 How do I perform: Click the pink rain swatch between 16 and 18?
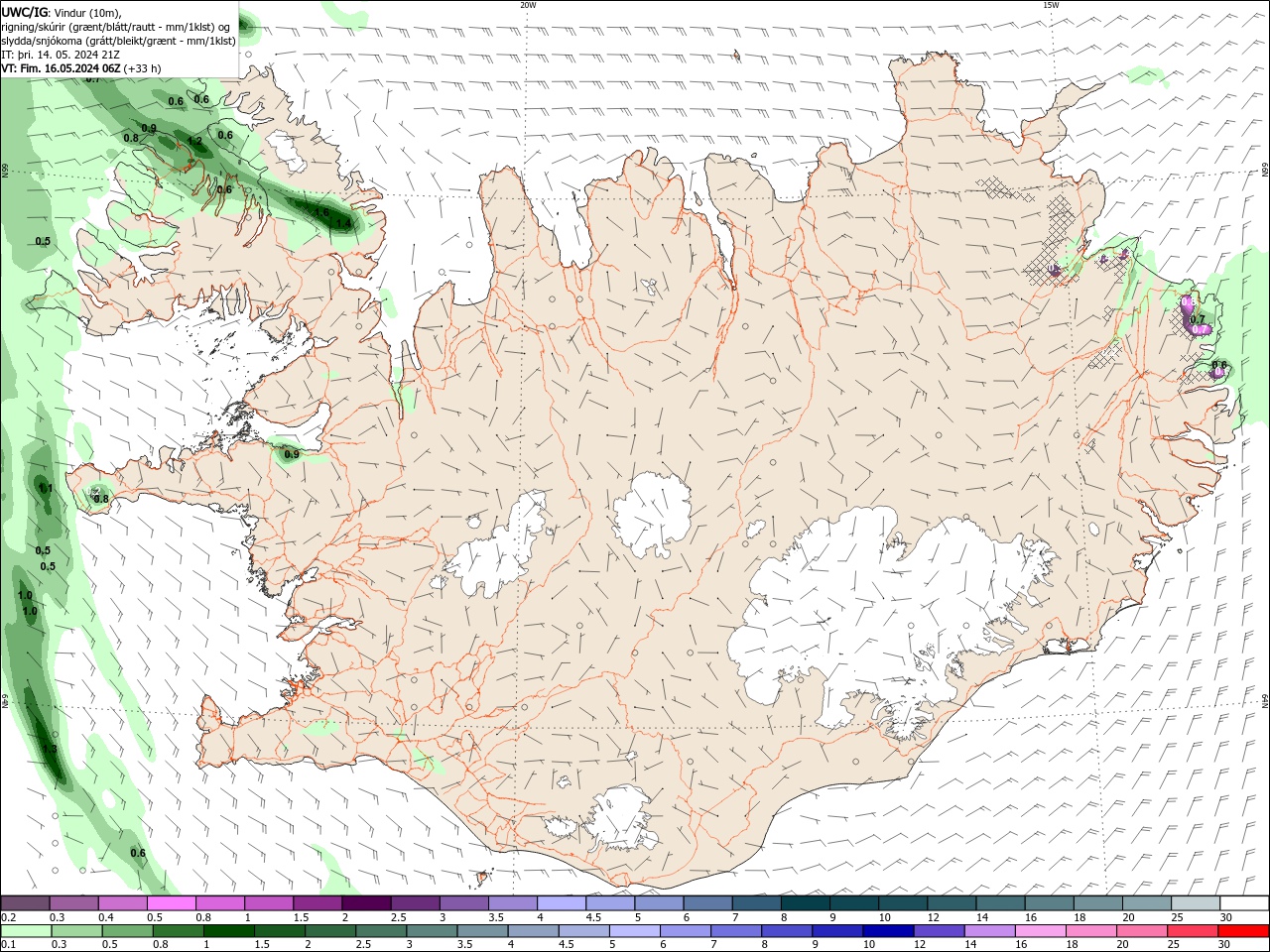pos(1040,930)
